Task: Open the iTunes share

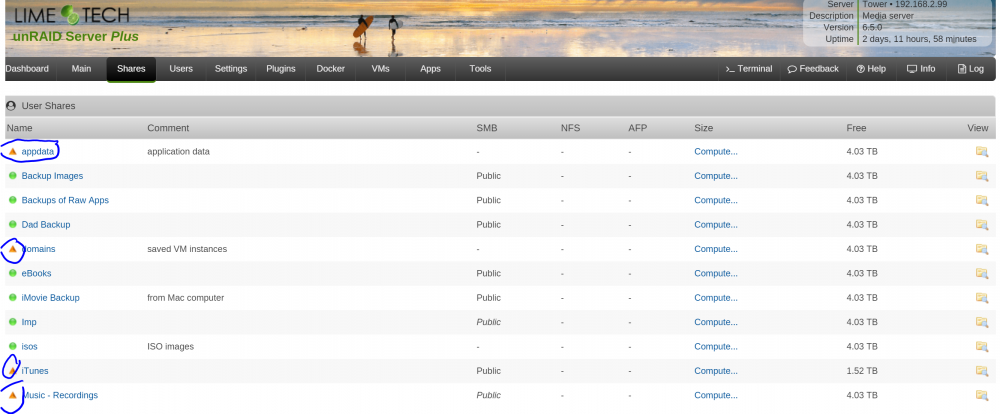Action: click(35, 371)
